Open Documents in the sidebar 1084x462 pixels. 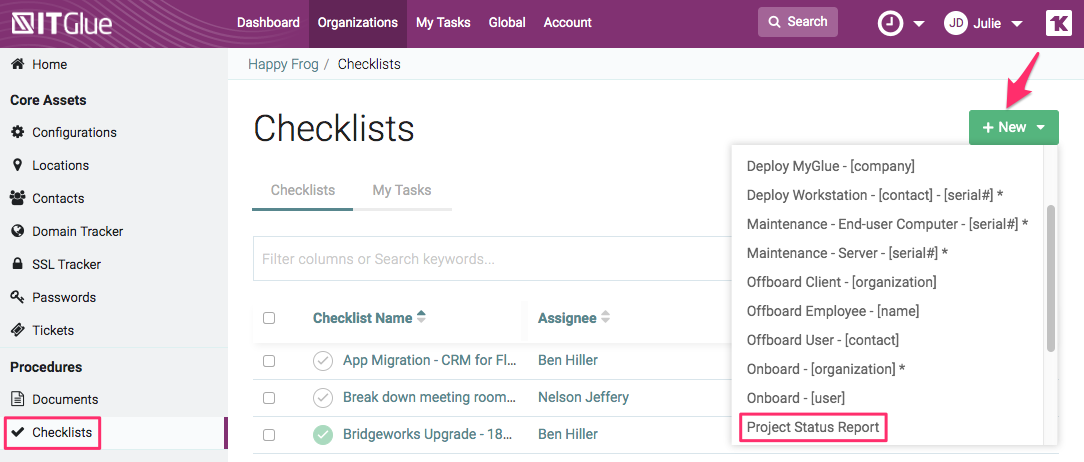pyautogui.click(x=65, y=399)
